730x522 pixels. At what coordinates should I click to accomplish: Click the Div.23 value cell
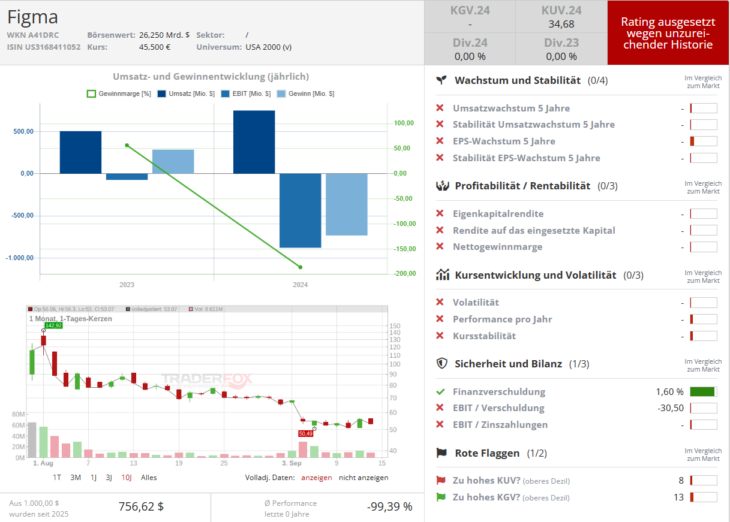(x=561, y=49)
